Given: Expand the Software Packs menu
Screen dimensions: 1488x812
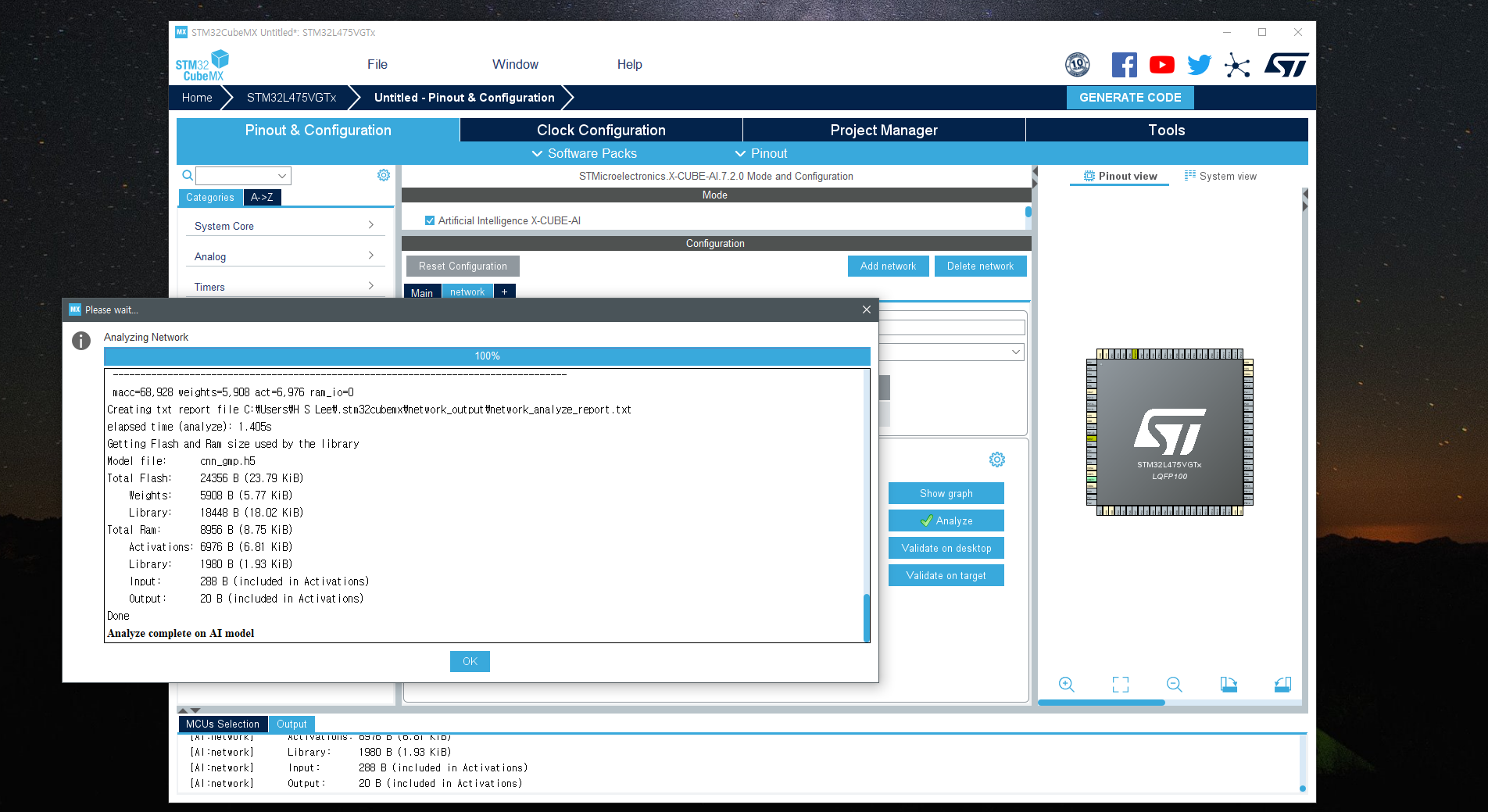Looking at the screenshot, I should (x=585, y=153).
